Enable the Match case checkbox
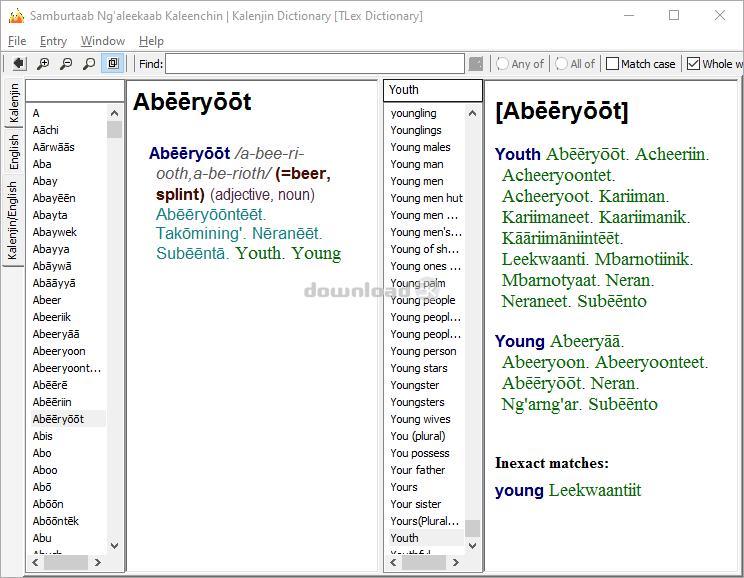The height and width of the screenshot is (578, 744). (x=613, y=64)
